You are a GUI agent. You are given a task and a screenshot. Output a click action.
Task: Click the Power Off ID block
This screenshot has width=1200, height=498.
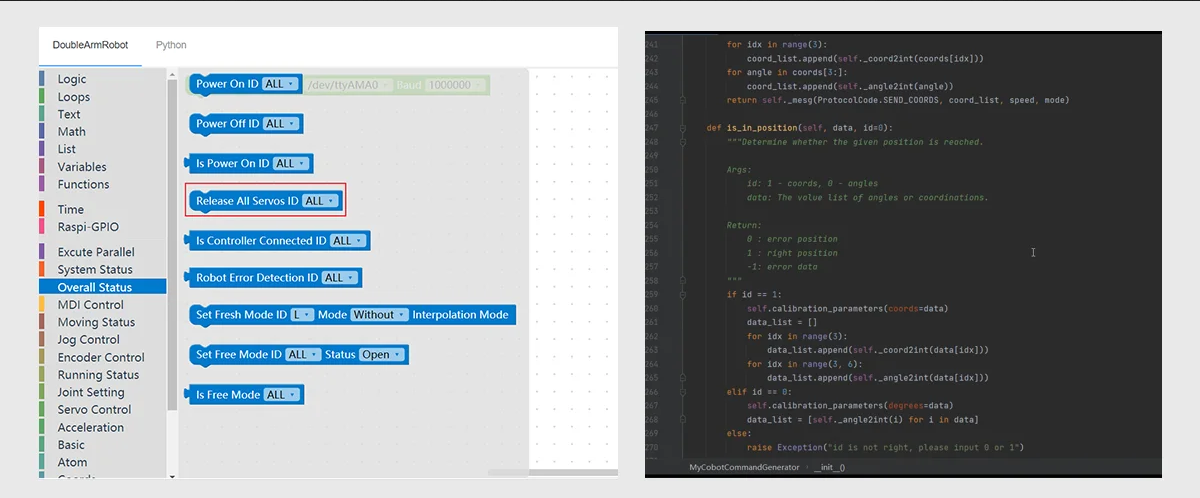tap(226, 124)
